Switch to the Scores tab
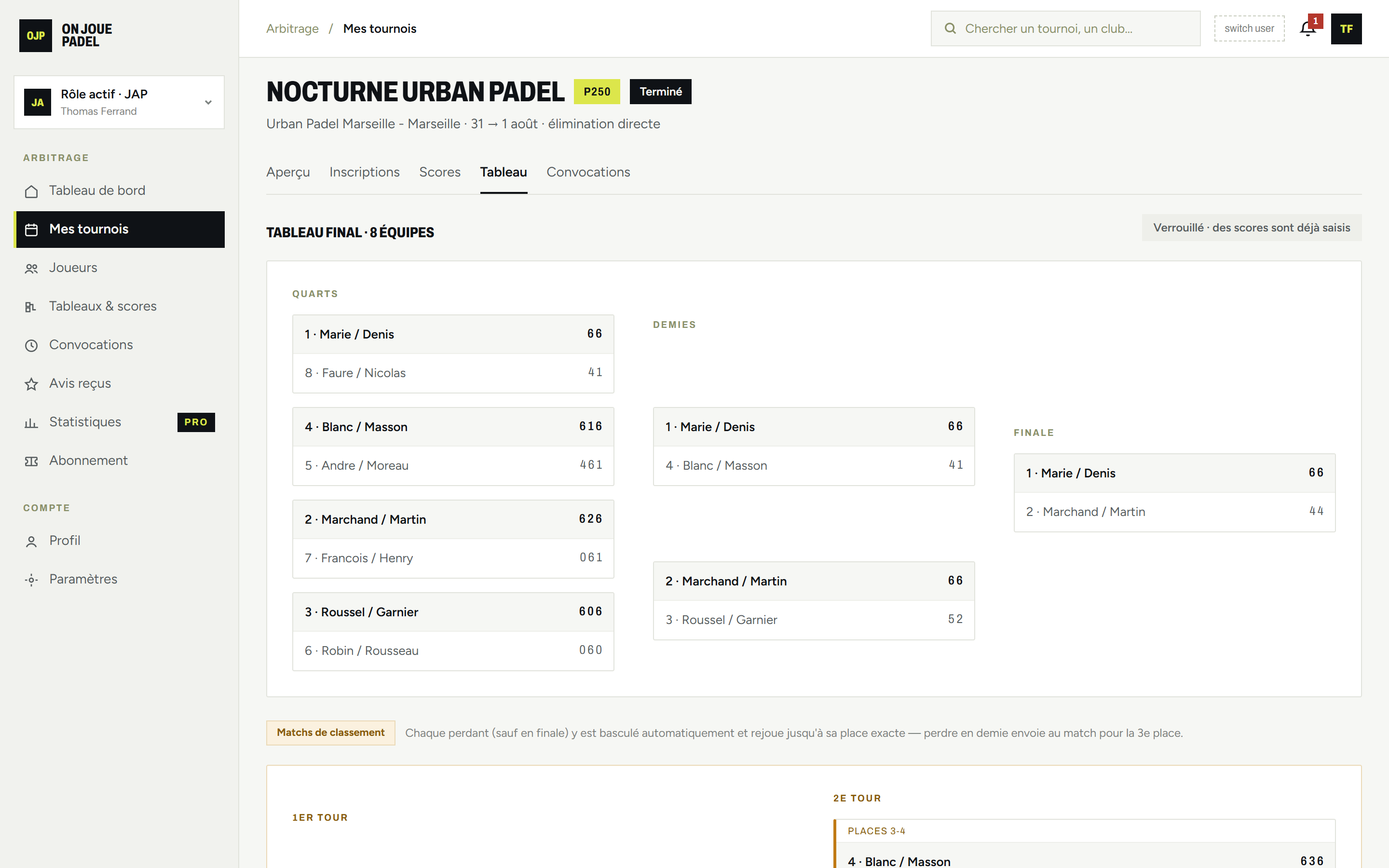 (440, 172)
